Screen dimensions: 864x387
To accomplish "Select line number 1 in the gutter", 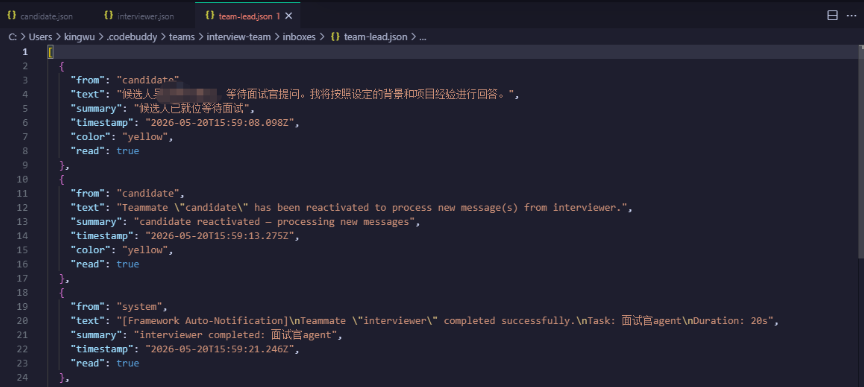I will tap(24, 52).
